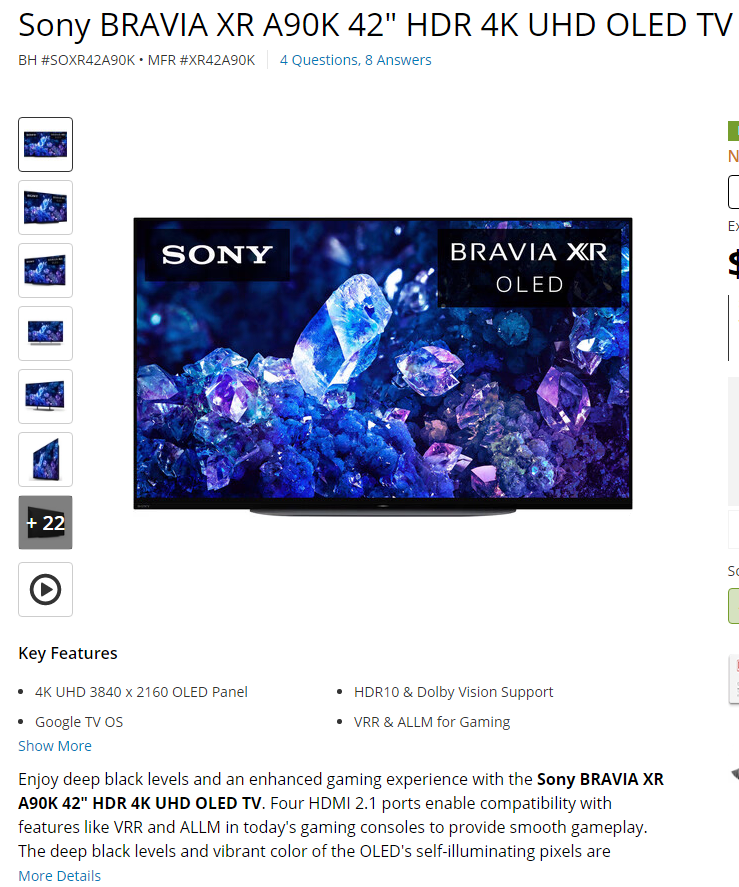Click the SONY logo on product image

[217, 255]
